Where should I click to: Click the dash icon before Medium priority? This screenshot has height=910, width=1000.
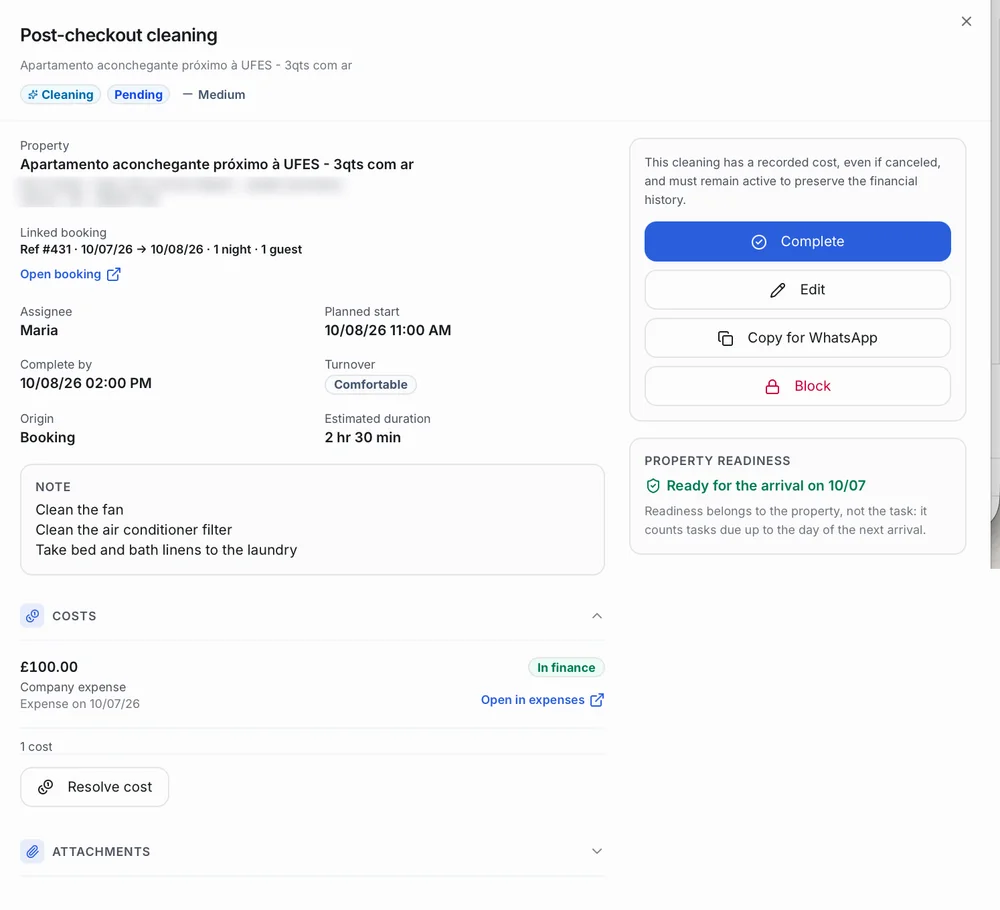click(187, 94)
